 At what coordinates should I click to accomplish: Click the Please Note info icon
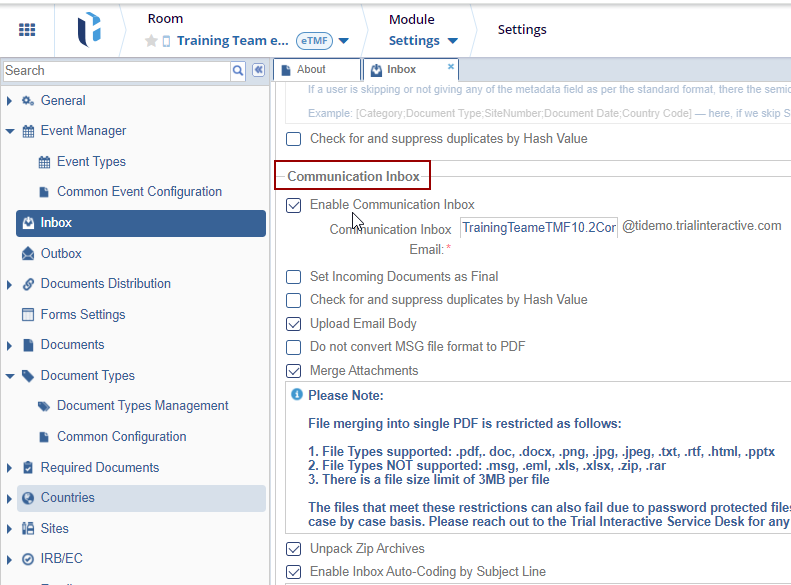pyautogui.click(x=297, y=395)
